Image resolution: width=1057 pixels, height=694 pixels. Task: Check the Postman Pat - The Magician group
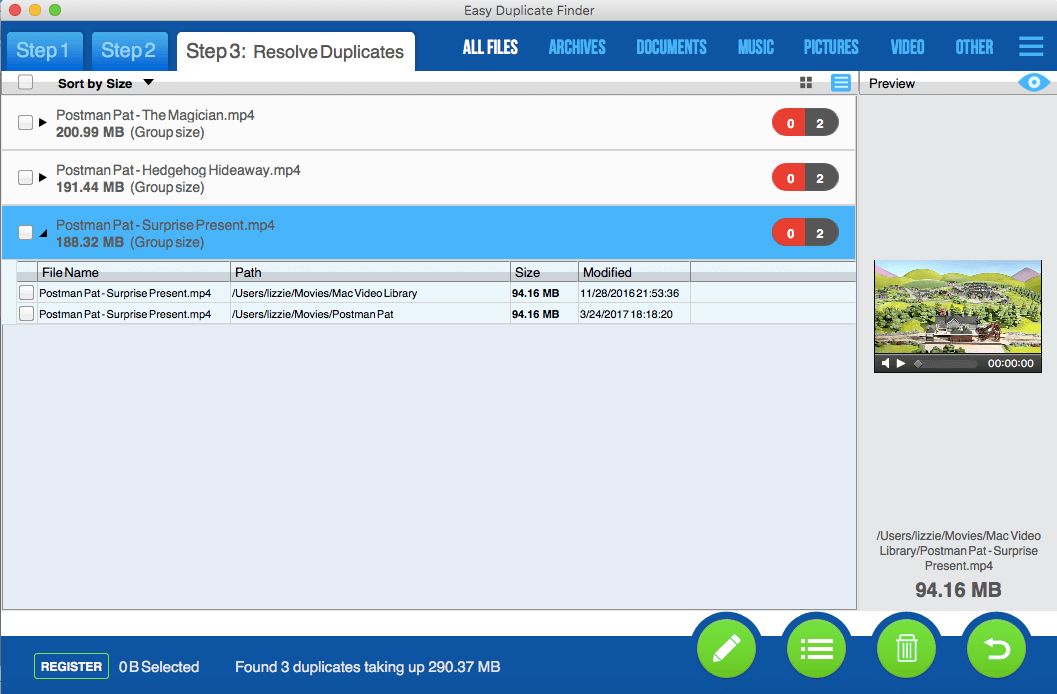click(x=26, y=123)
